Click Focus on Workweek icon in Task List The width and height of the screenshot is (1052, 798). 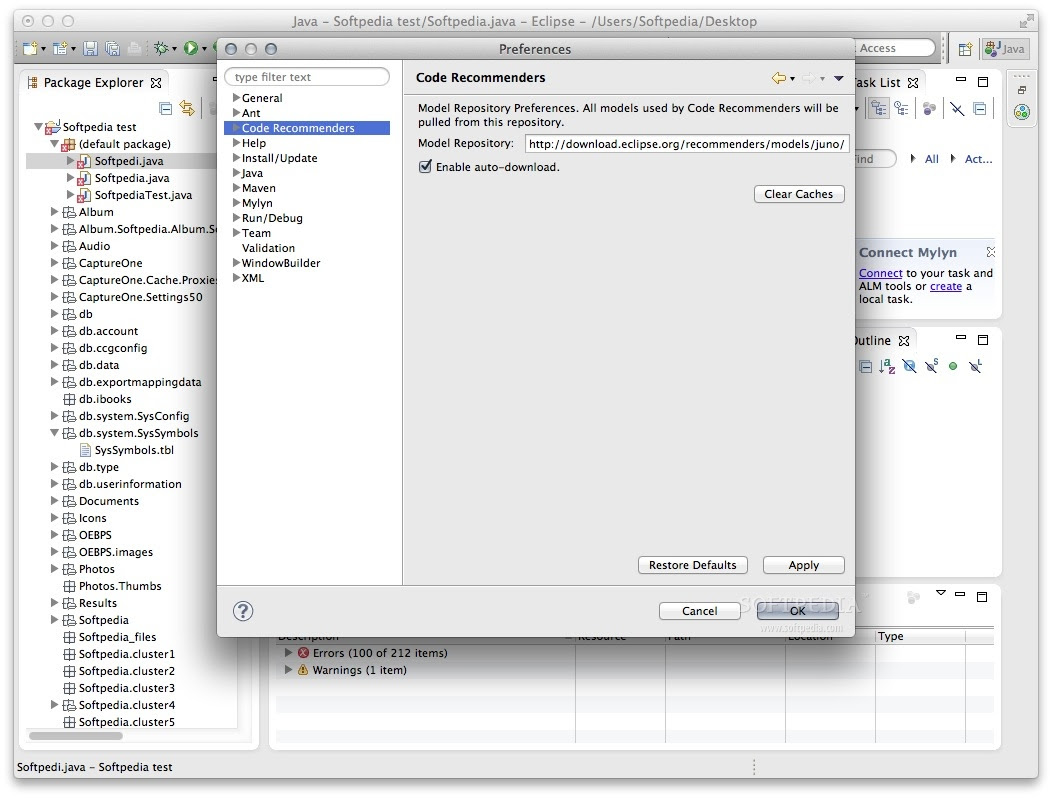[929, 109]
